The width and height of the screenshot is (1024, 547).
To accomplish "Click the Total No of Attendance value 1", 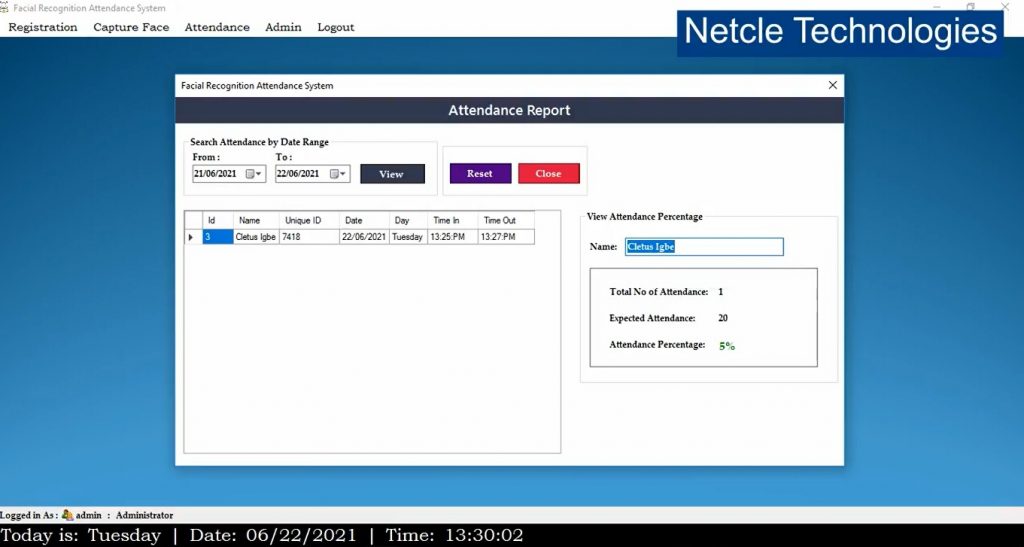I will (721, 292).
